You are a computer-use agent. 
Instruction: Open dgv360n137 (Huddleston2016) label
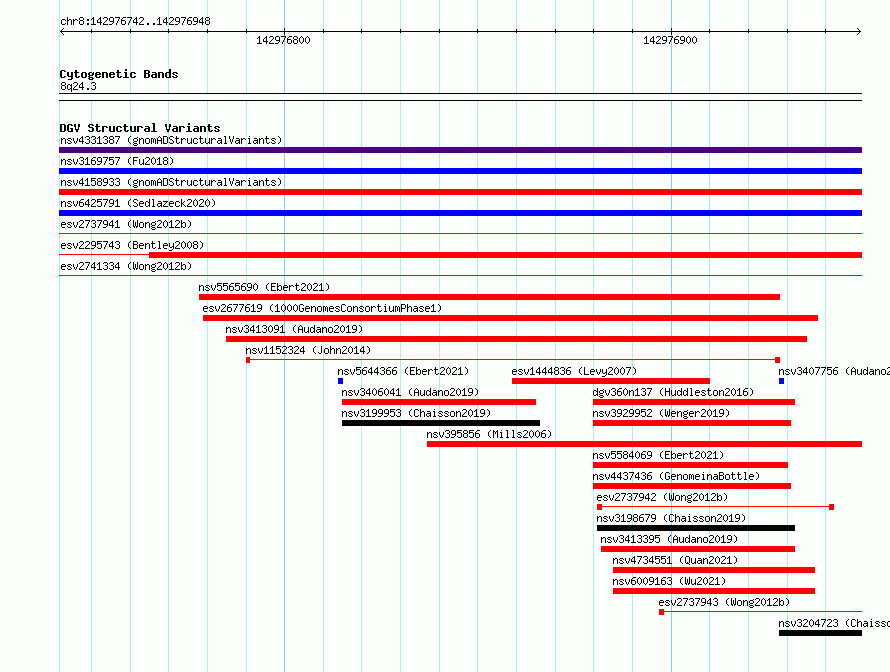click(673, 392)
